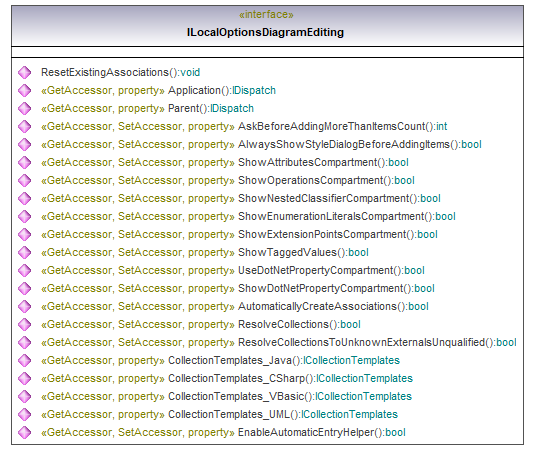Select the Application():IDispatch operation text
Screen dimensions: 534x449
pyautogui.click(x=222, y=90)
